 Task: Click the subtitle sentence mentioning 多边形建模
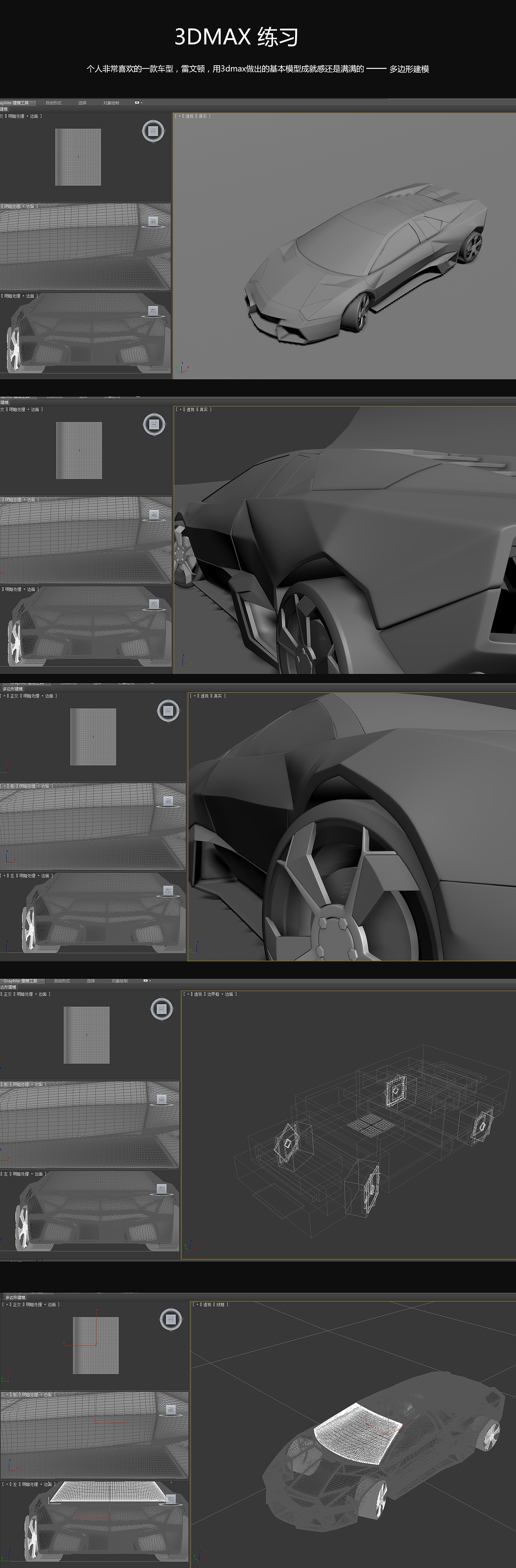point(258,69)
